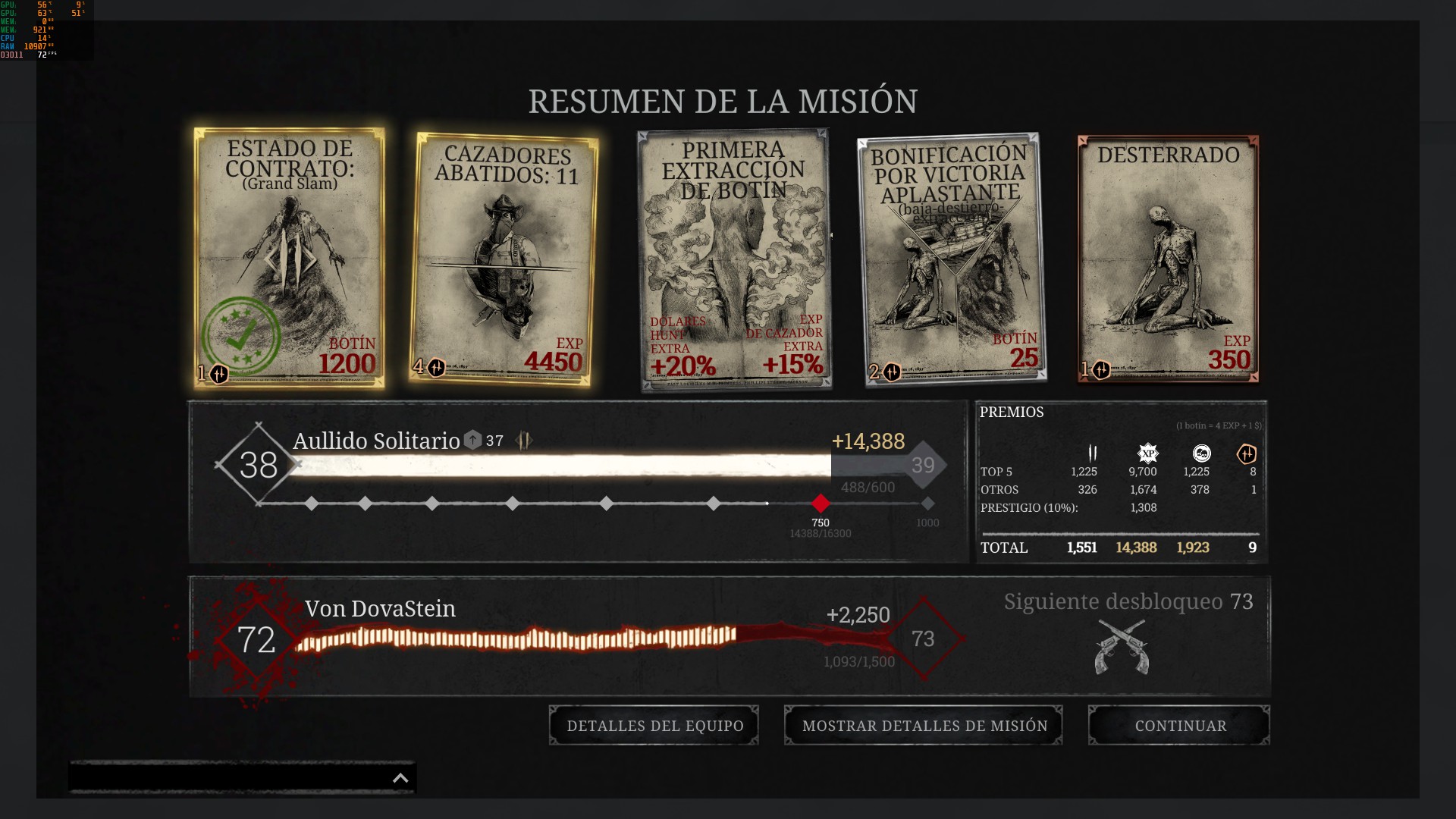
Task: Click event point icon on Cazadores Abatidos card
Action: click(x=436, y=368)
